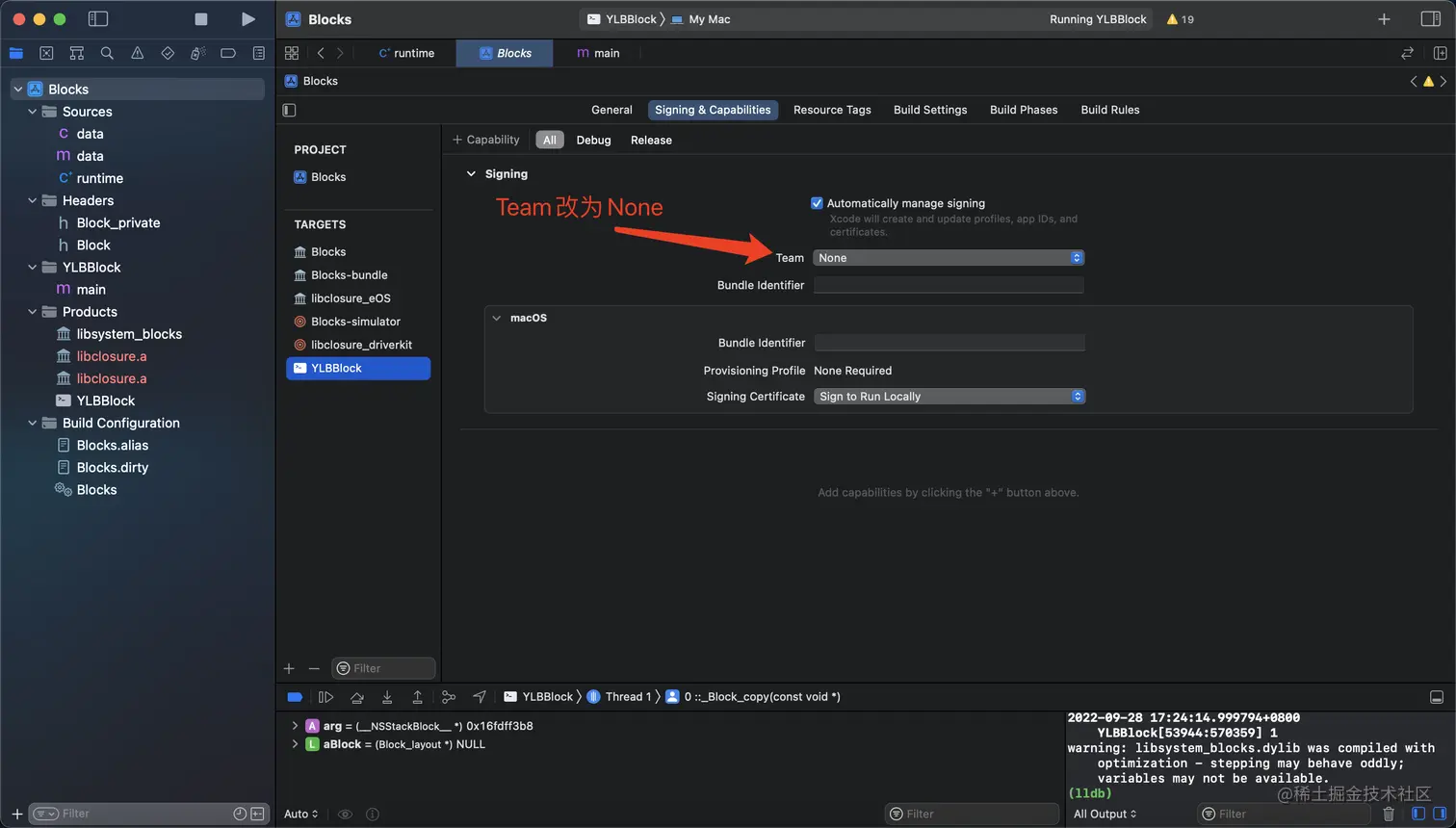Collapse the macOS signing section
The width and height of the screenshot is (1456, 828).
pyautogui.click(x=497, y=318)
